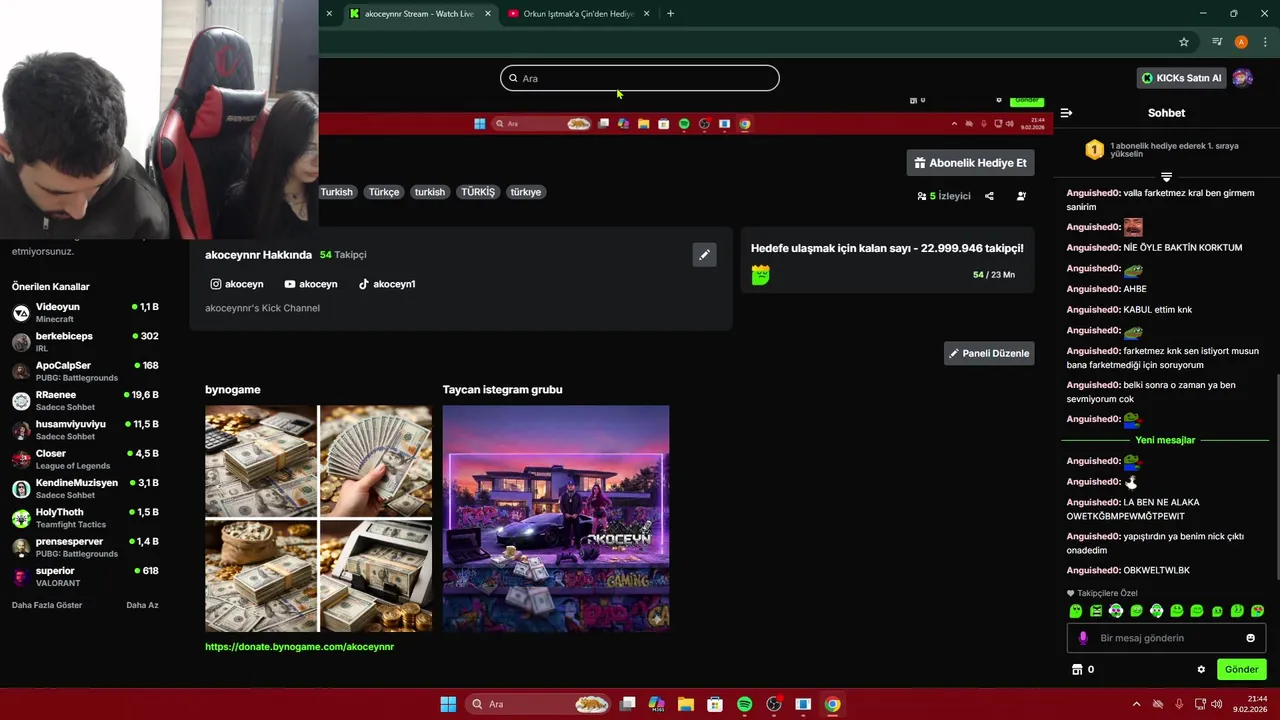Switch to Orkun Işıtmak YouTube tab
This screenshot has width=1280, height=720.
click(x=578, y=14)
